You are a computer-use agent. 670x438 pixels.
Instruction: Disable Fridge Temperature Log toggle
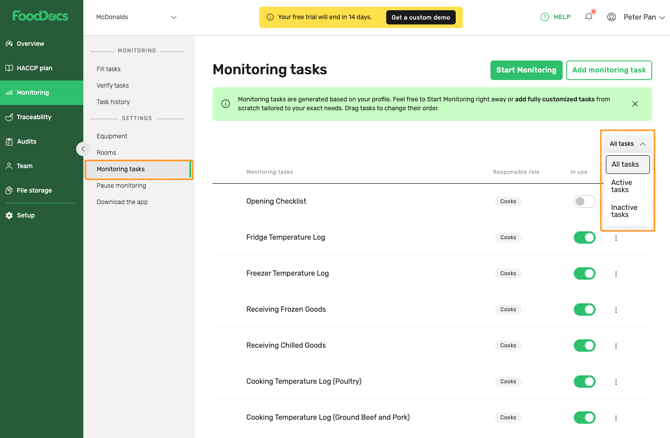(x=584, y=237)
